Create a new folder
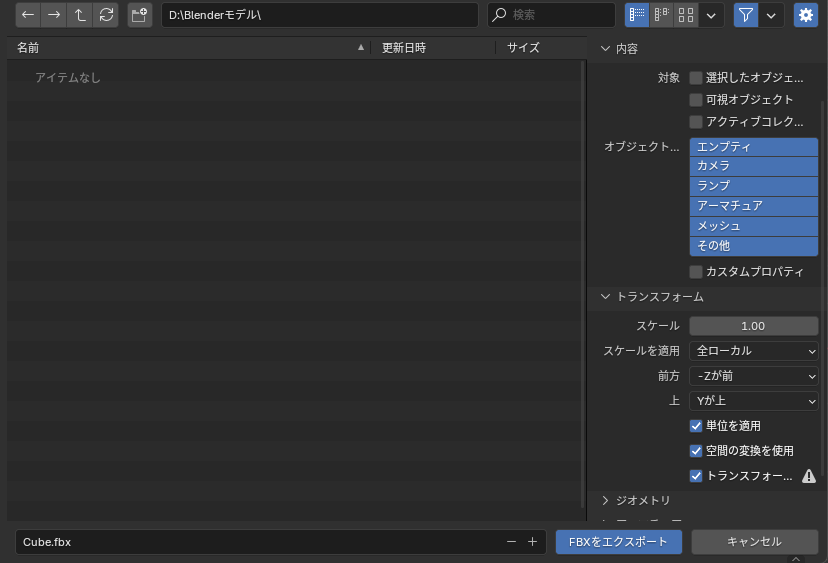The image size is (828, 563). [140, 15]
